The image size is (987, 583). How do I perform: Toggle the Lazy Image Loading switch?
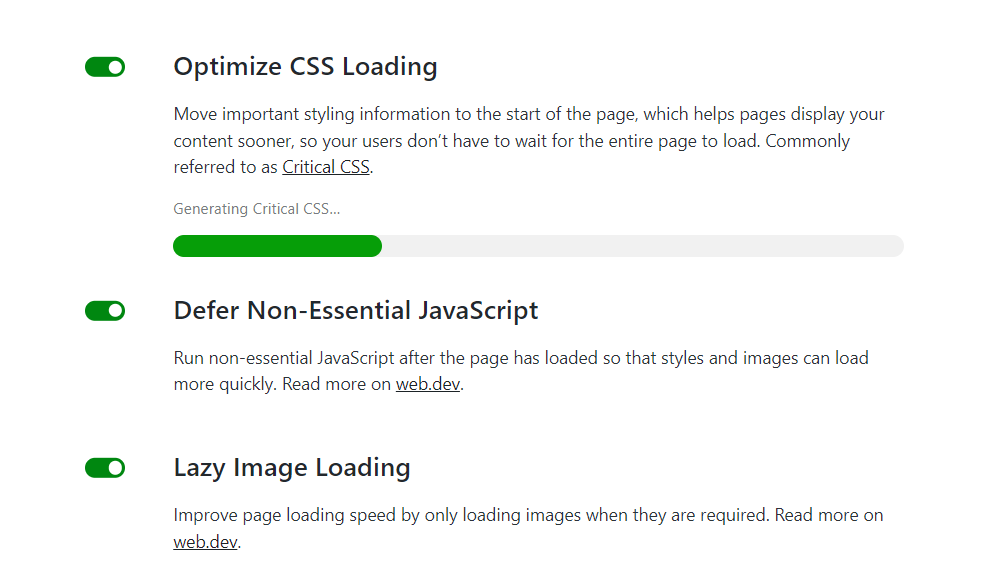point(105,468)
